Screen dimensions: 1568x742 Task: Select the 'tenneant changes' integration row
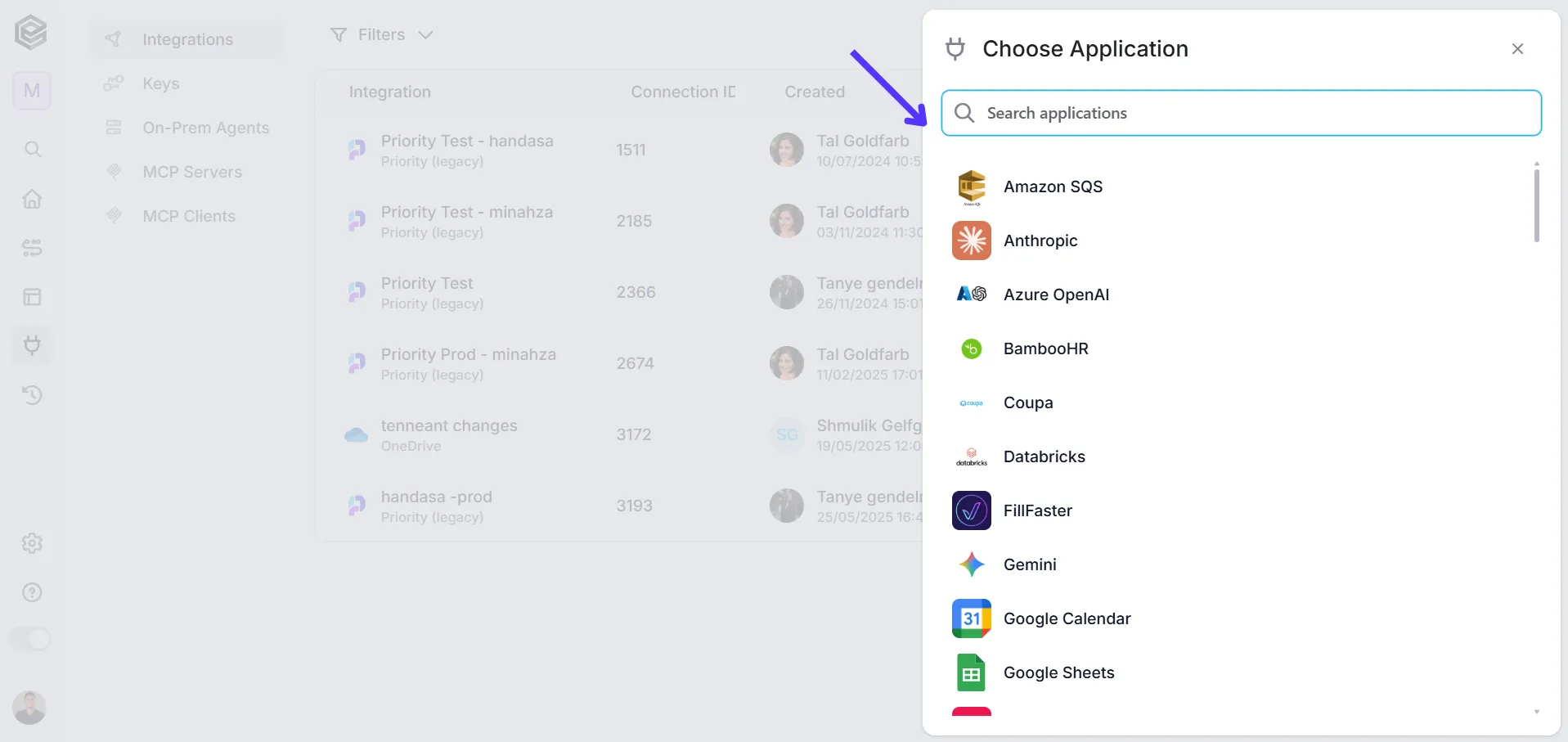point(619,434)
